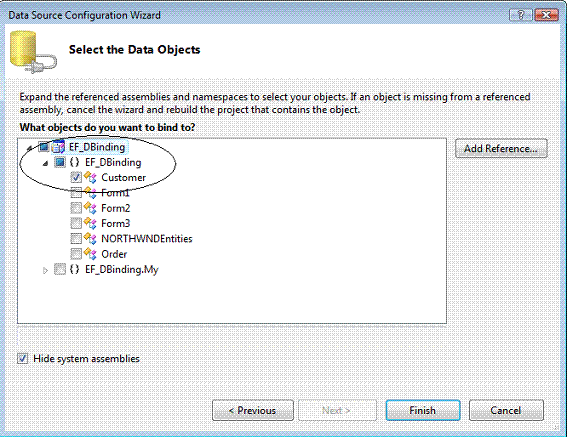The width and height of the screenshot is (567, 437).
Task: Open the Add Reference dialog
Action: [x=501, y=148]
